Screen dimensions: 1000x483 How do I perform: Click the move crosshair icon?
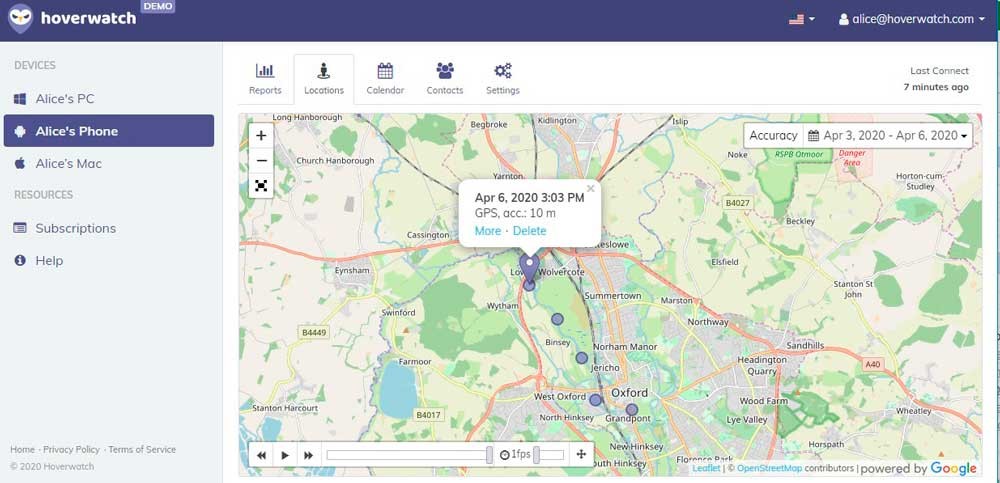tap(581, 455)
